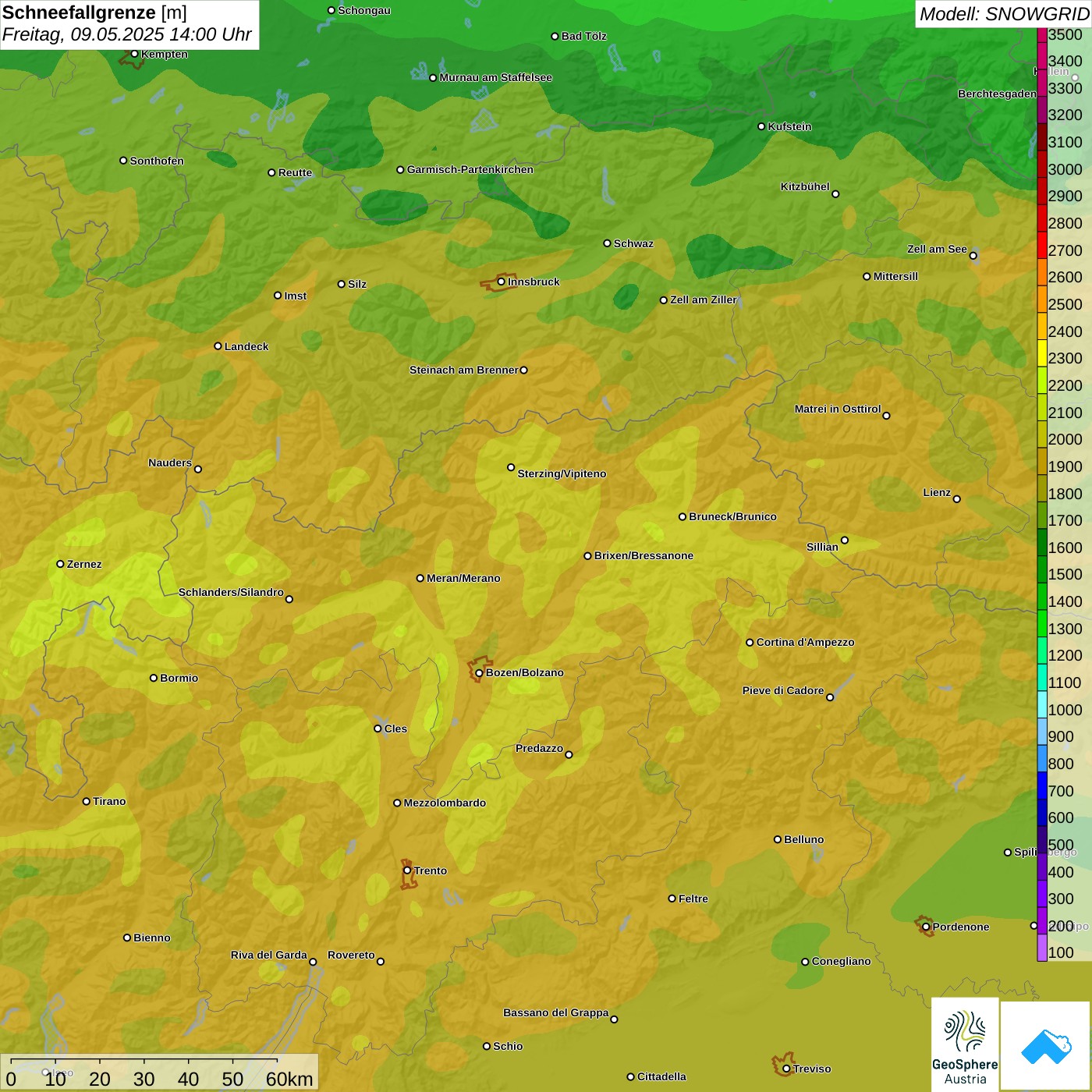Image resolution: width=1092 pixels, height=1092 pixels.
Task: Click the date Freitag, 09.05.2025 14:00 Uhr
Action: click(x=127, y=35)
